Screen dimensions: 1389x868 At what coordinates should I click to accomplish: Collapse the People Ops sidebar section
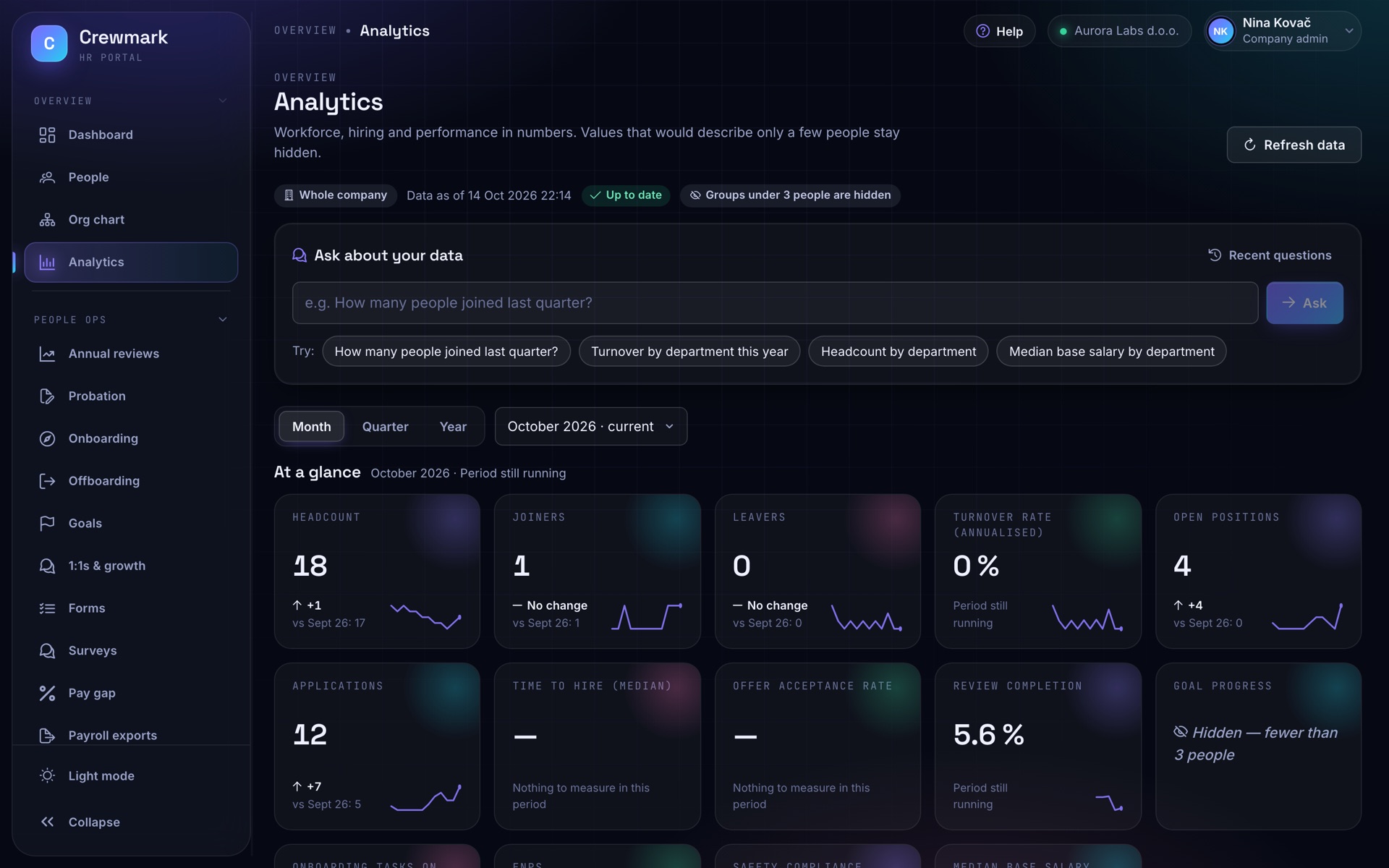point(223,320)
